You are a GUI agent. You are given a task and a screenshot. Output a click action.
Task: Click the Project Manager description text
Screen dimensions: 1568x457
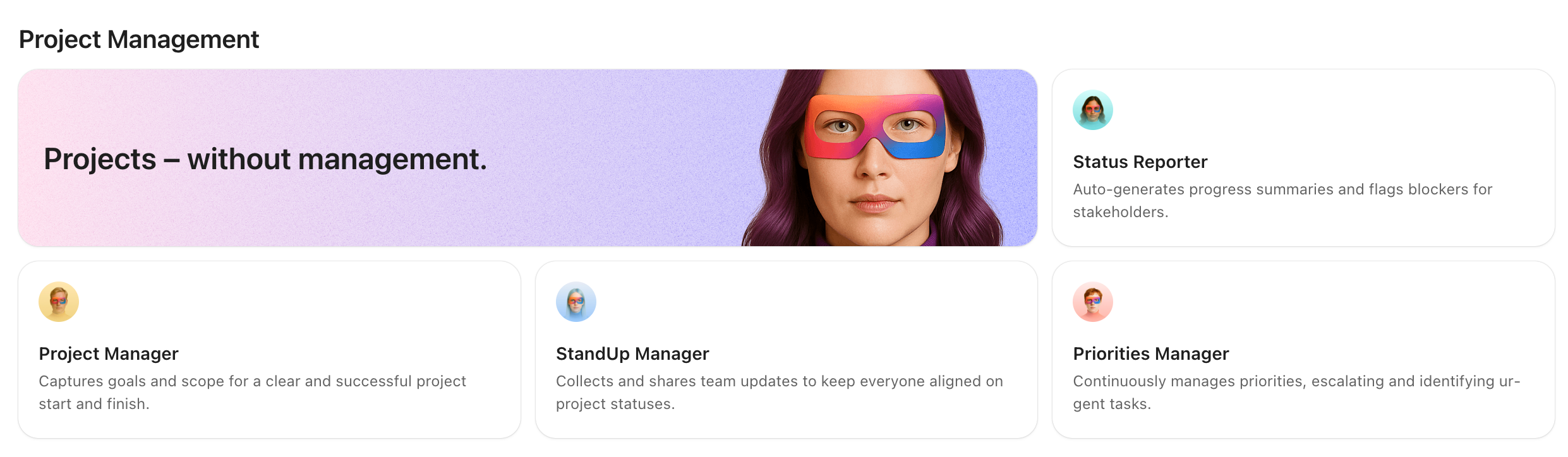coord(253,391)
